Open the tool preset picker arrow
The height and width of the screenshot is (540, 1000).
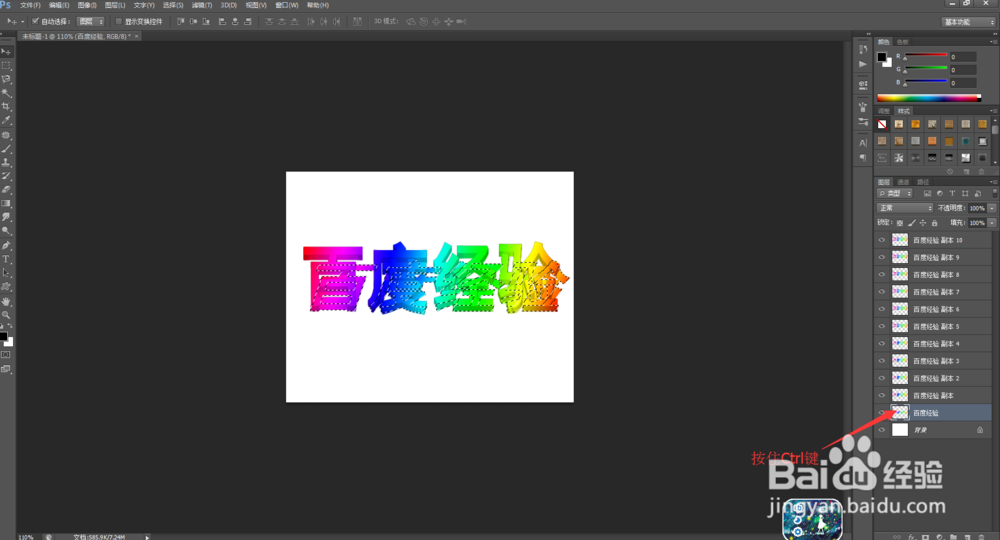pos(23,21)
